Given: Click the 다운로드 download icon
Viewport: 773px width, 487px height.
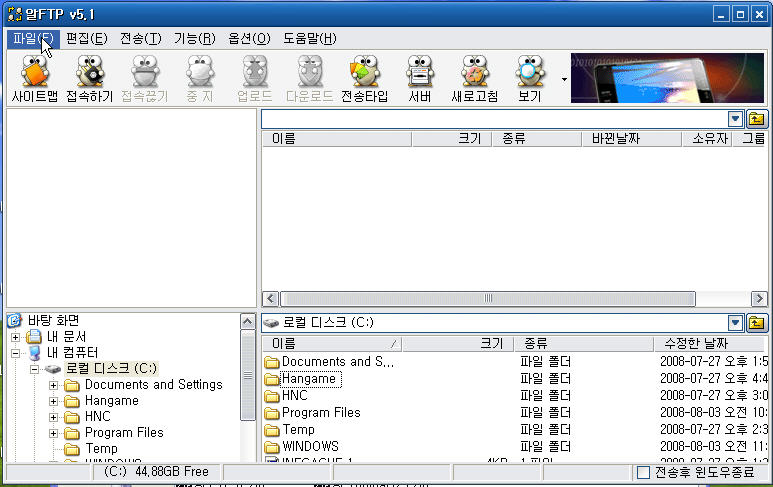Looking at the screenshot, I should pyautogui.click(x=310, y=79).
